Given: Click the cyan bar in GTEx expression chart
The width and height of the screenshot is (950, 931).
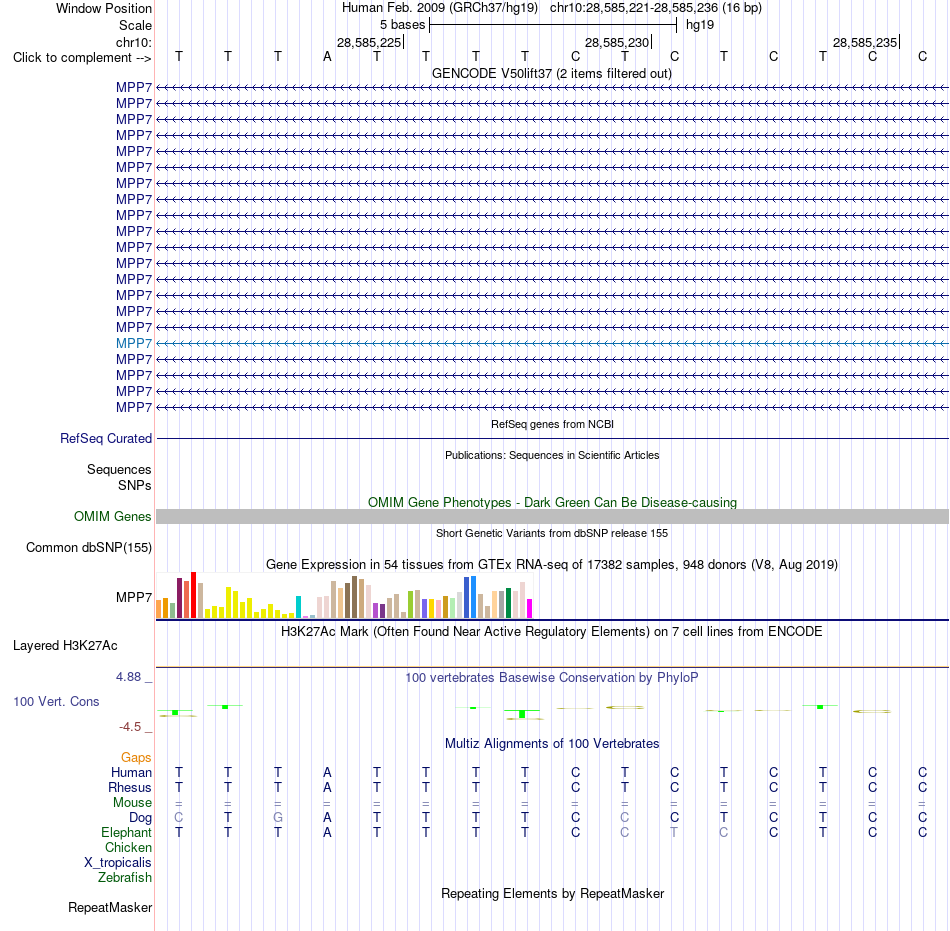Looking at the screenshot, I should tap(298, 607).
